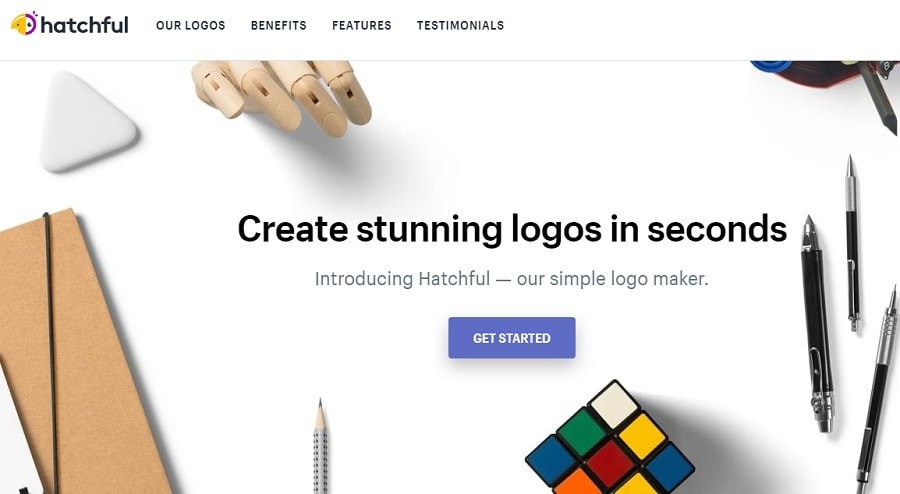Screen dimensions: 900x494
Task: Click the GET STARTED button
Action: 511,338
